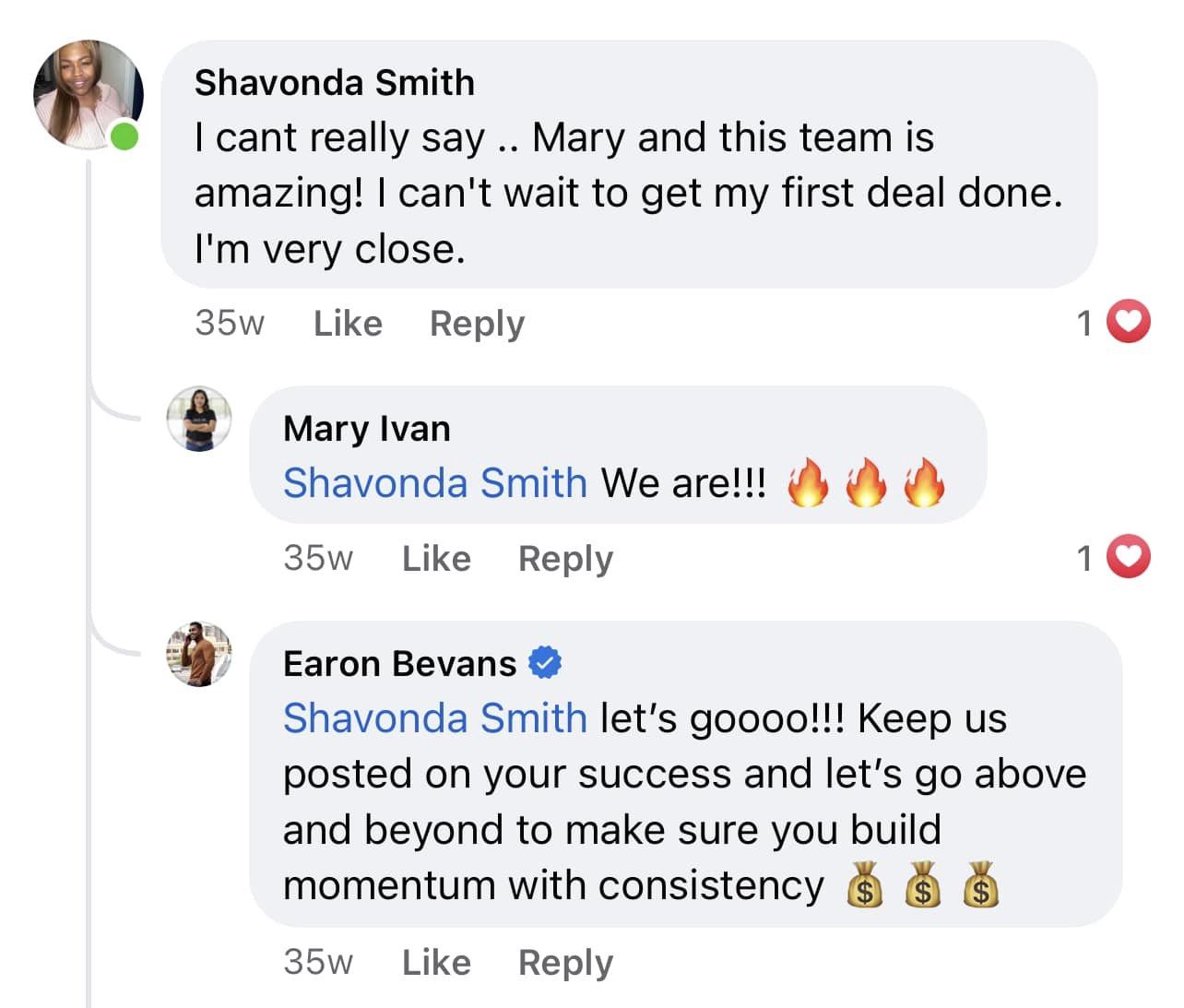Reply to Earon Bevans's comment
The width and height of the screenshot is (1184, 1008).
(x=565, y=962)
